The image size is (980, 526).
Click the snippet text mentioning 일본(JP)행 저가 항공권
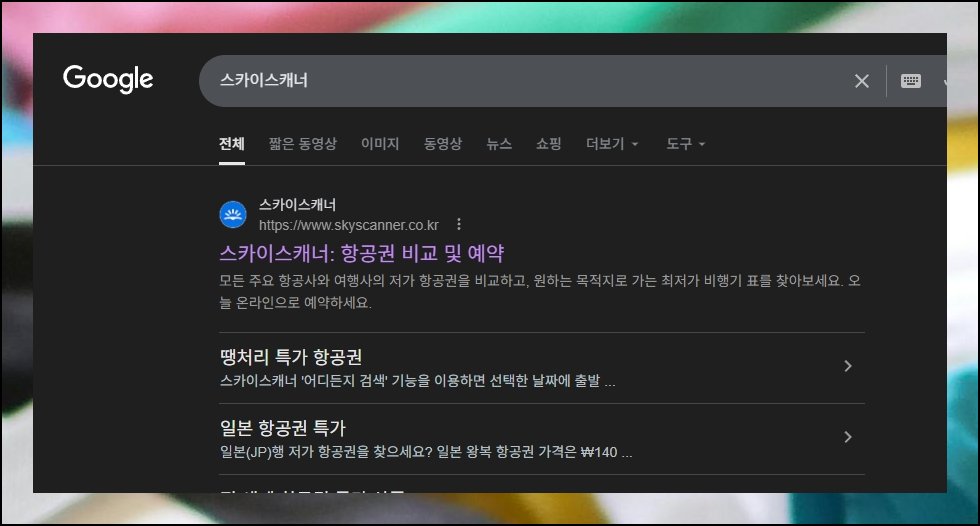[426, 452]
